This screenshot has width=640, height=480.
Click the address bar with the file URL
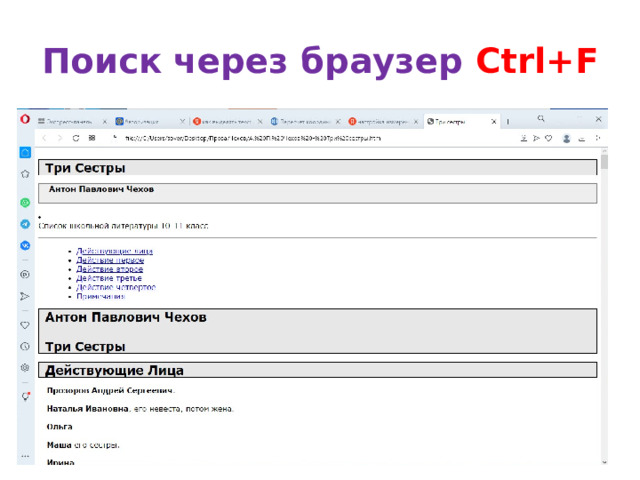(253, 138)
